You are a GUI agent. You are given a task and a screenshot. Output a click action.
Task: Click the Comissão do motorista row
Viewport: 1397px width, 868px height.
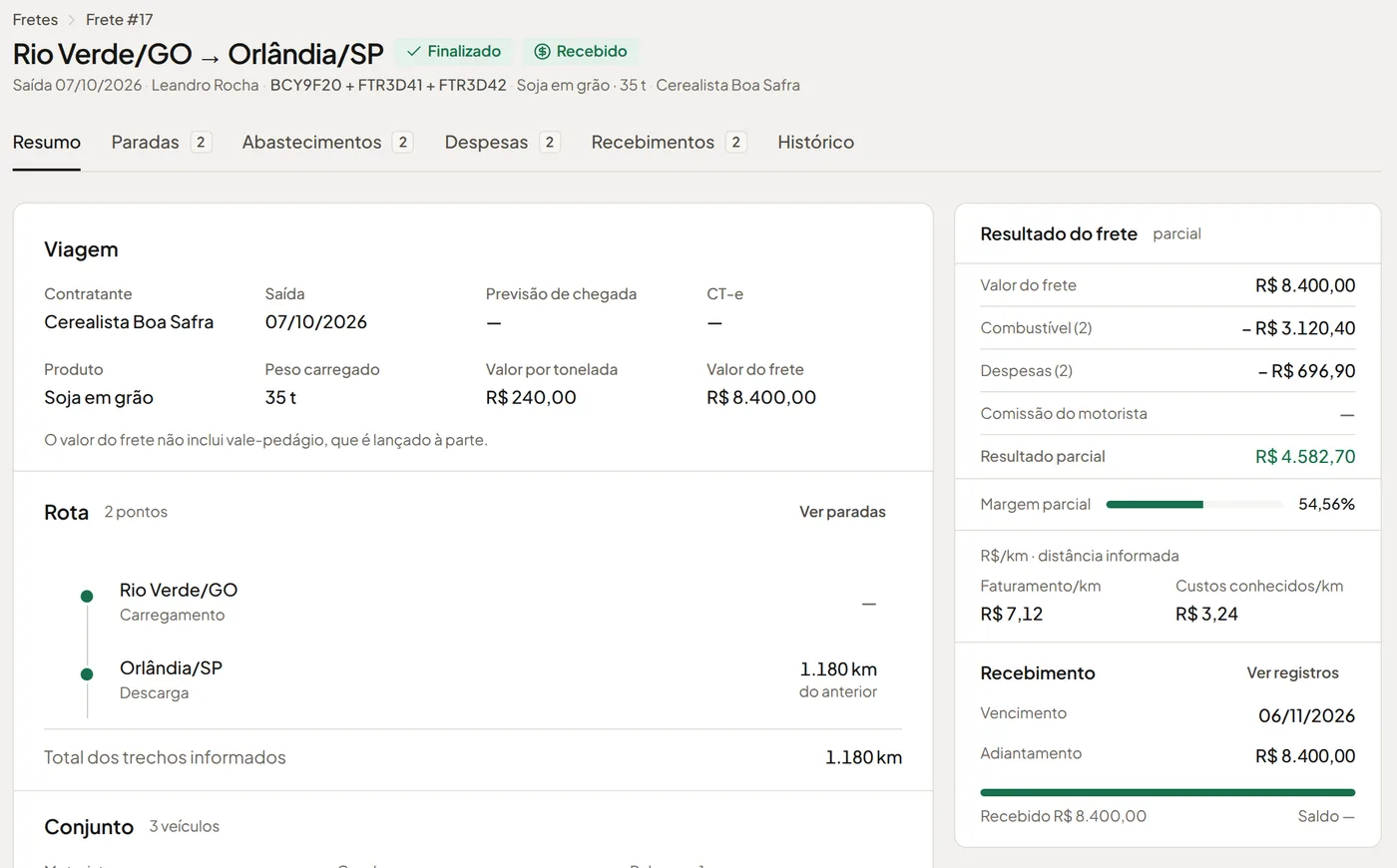point(1167,414)
